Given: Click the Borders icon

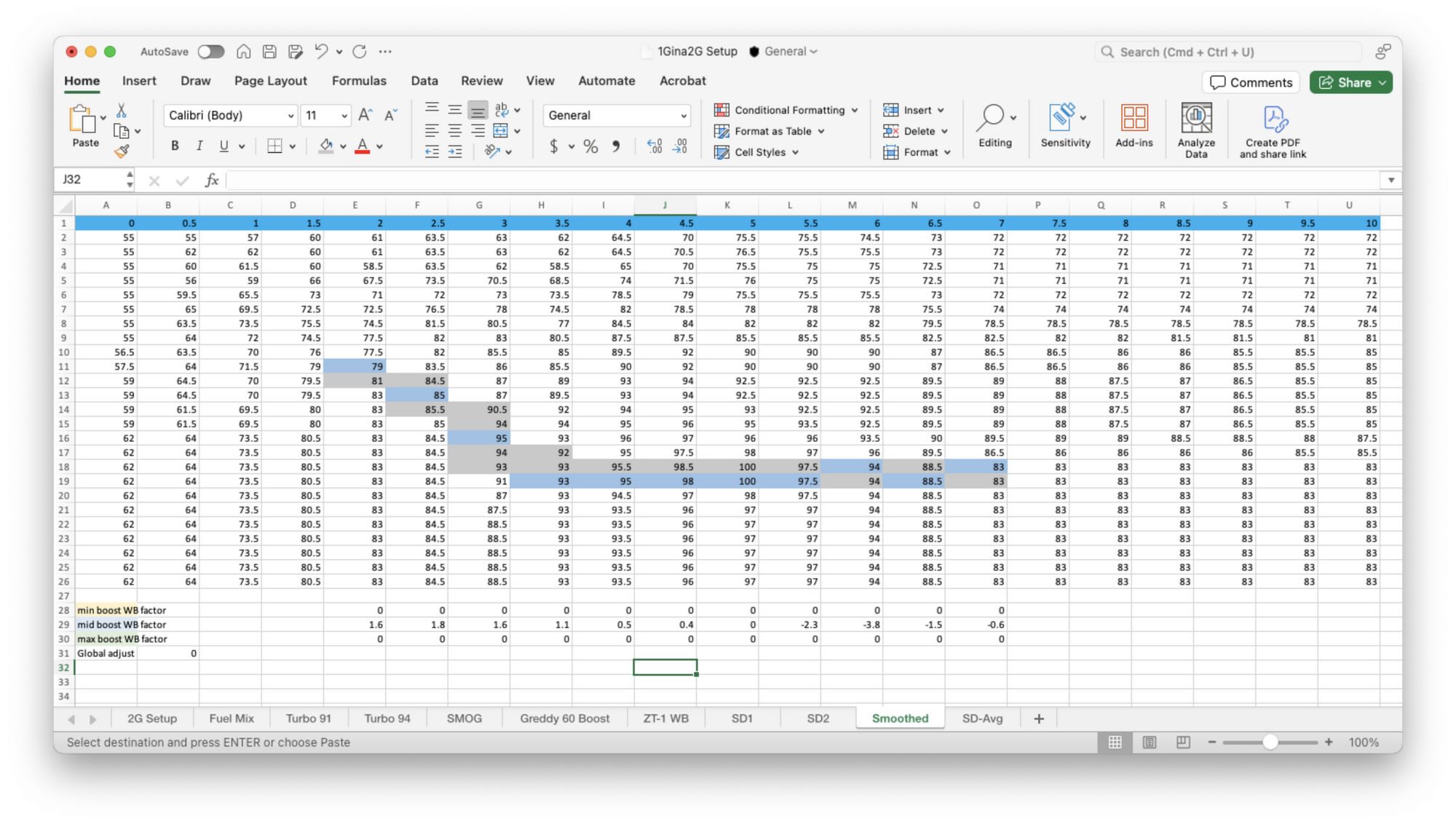Looking at the screenshot, I should (x=274, y=146).
